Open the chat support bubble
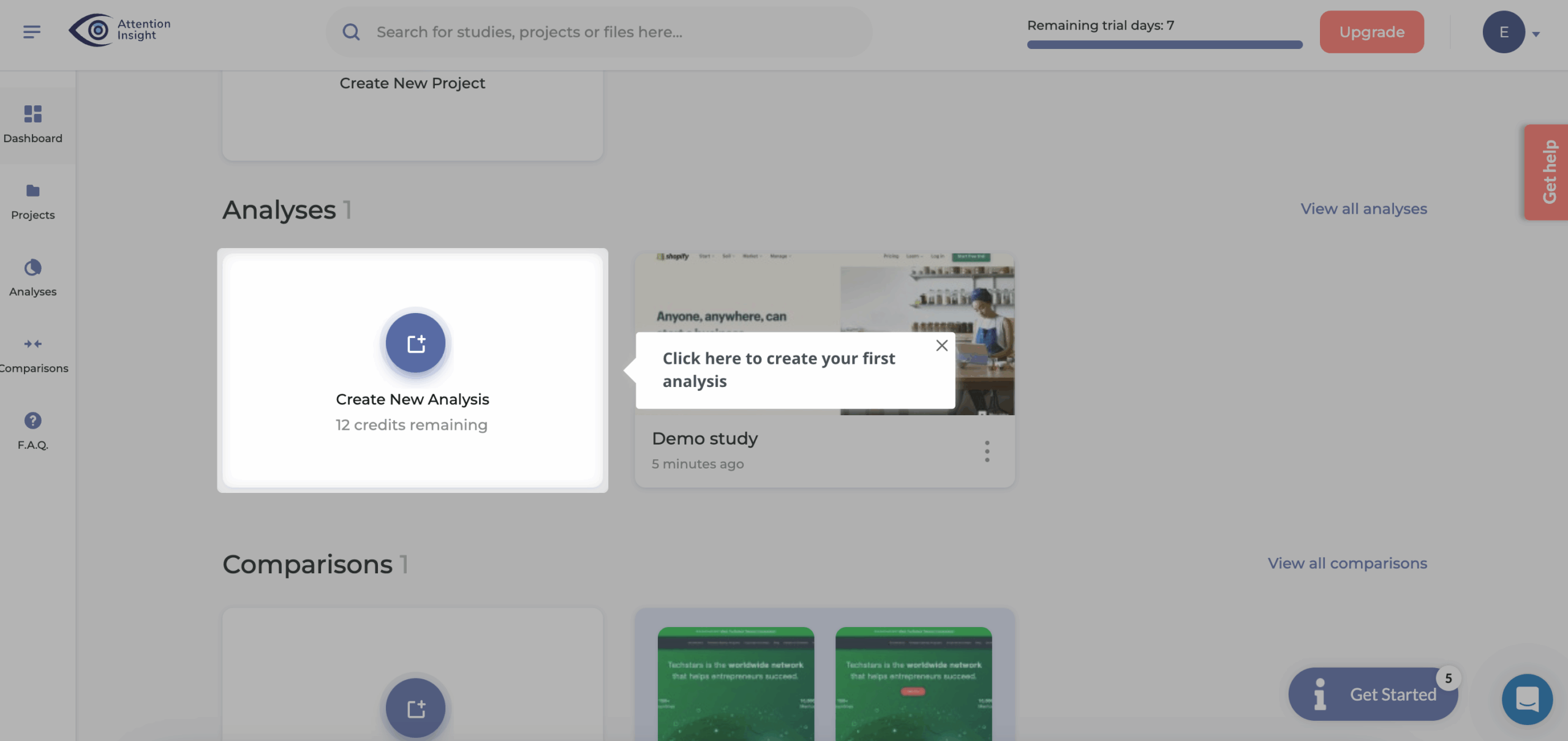Screen dimensions: 1568x741 (1527, 699)
